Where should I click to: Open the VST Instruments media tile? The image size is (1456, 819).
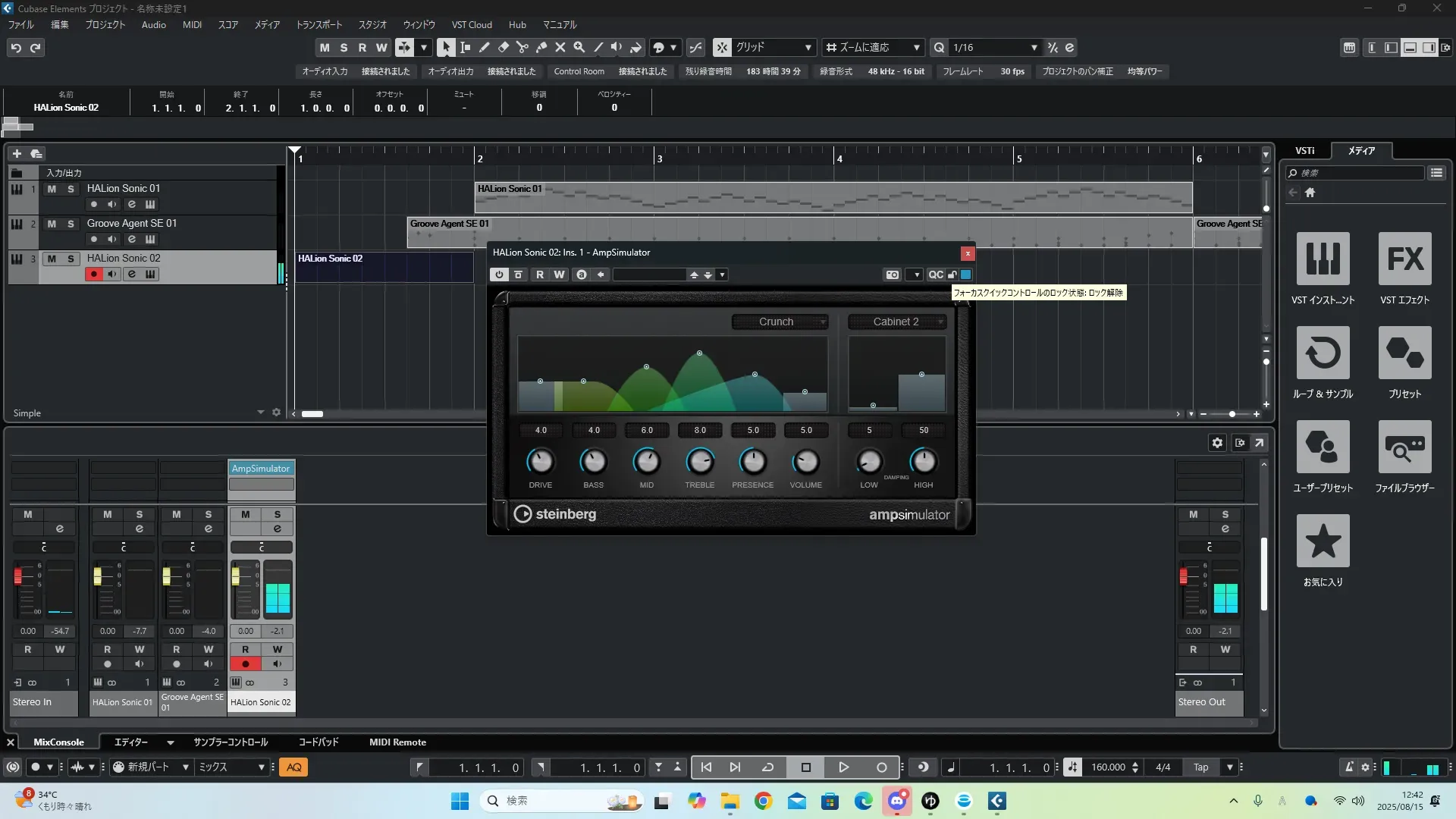1323,259
